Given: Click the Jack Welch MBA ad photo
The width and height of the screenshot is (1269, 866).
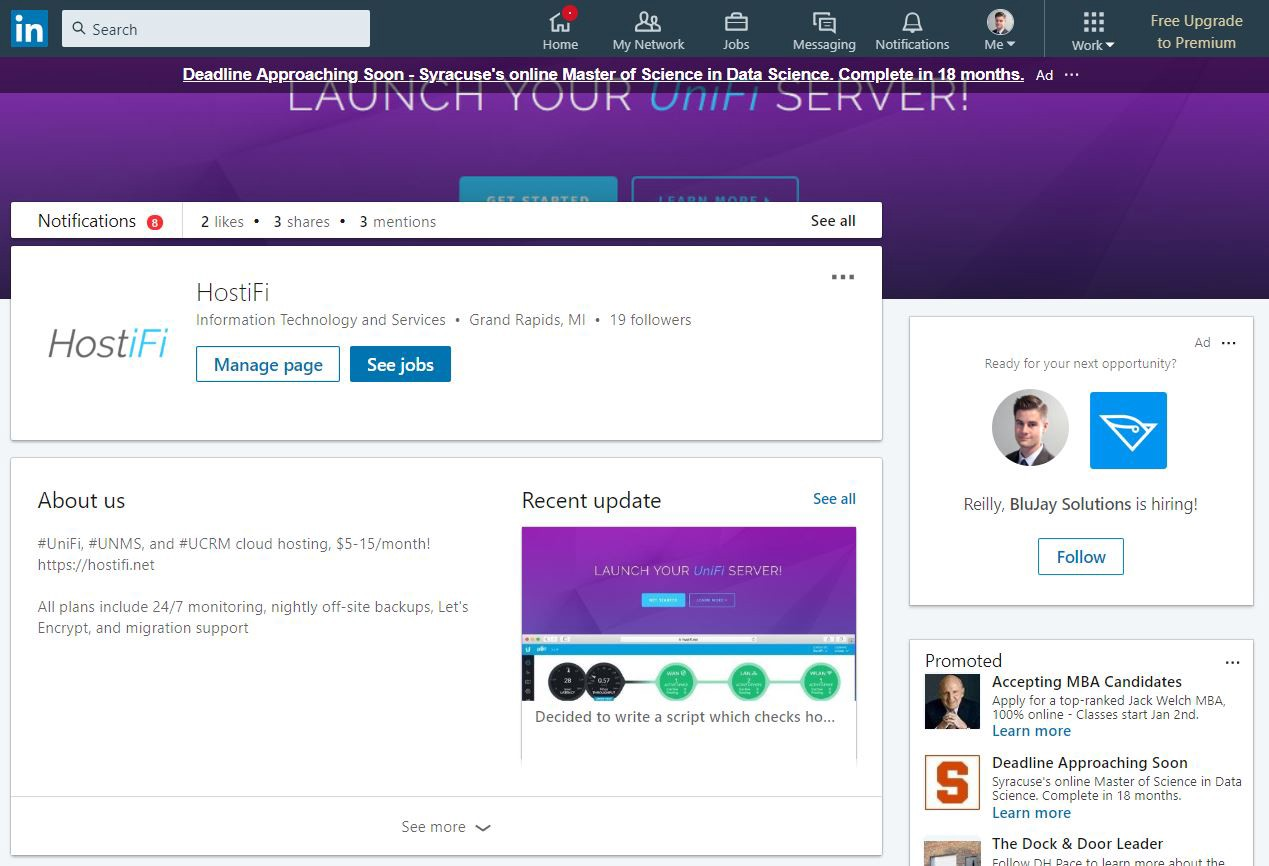Looking at the screenshot, I should tap(952, 701).
